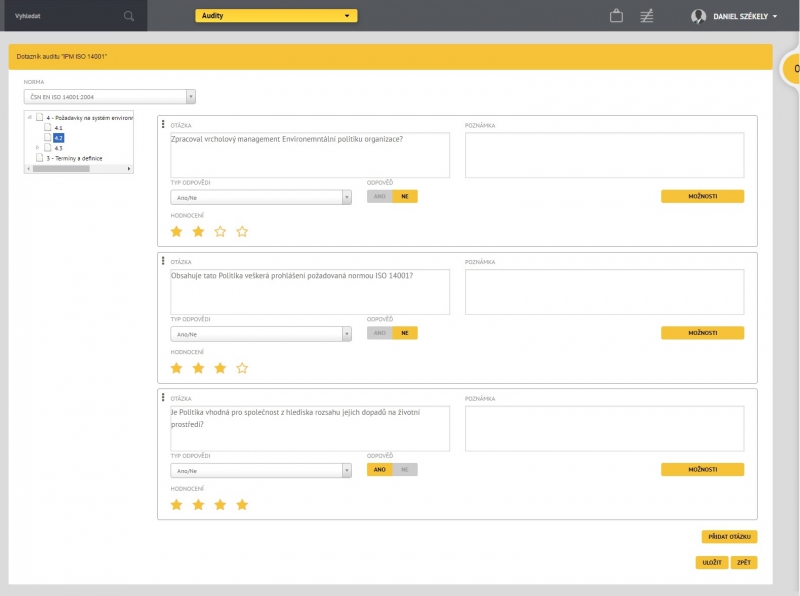Click the crossed-lines icon in top bar
This screenshot has width=800, height=596.
click(x=647, y=16)
